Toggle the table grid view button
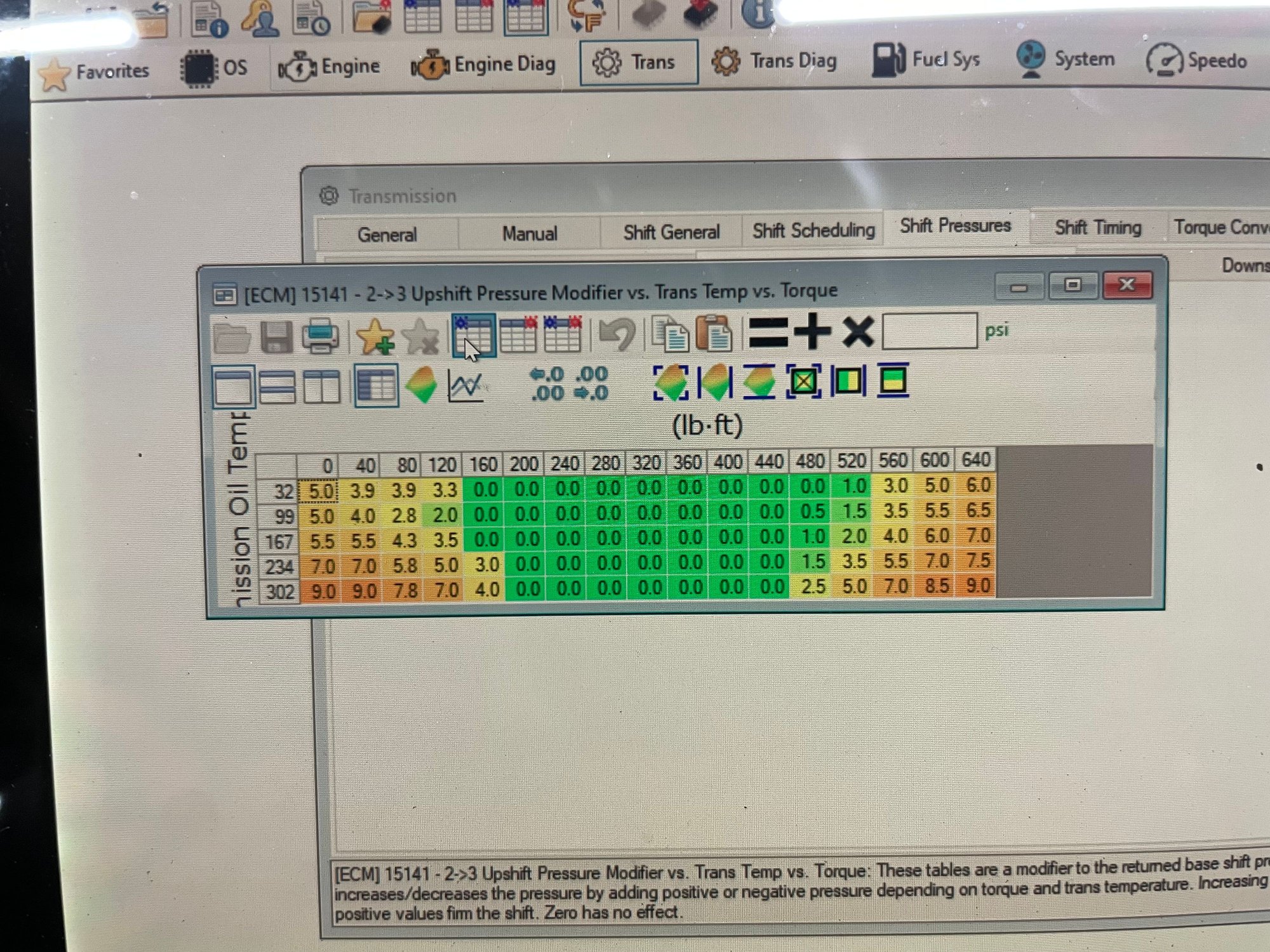 point(376,385)
